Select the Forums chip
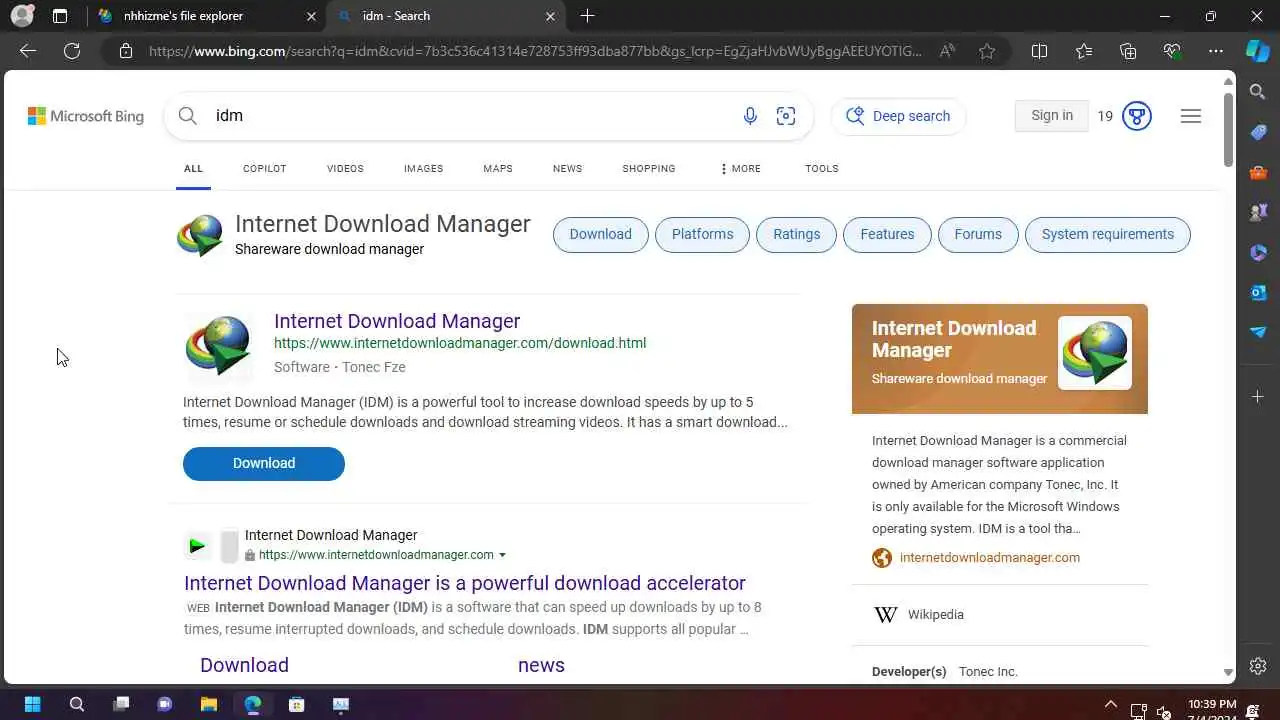Viewport: 1280px width, 720px height. pos(978,234)
